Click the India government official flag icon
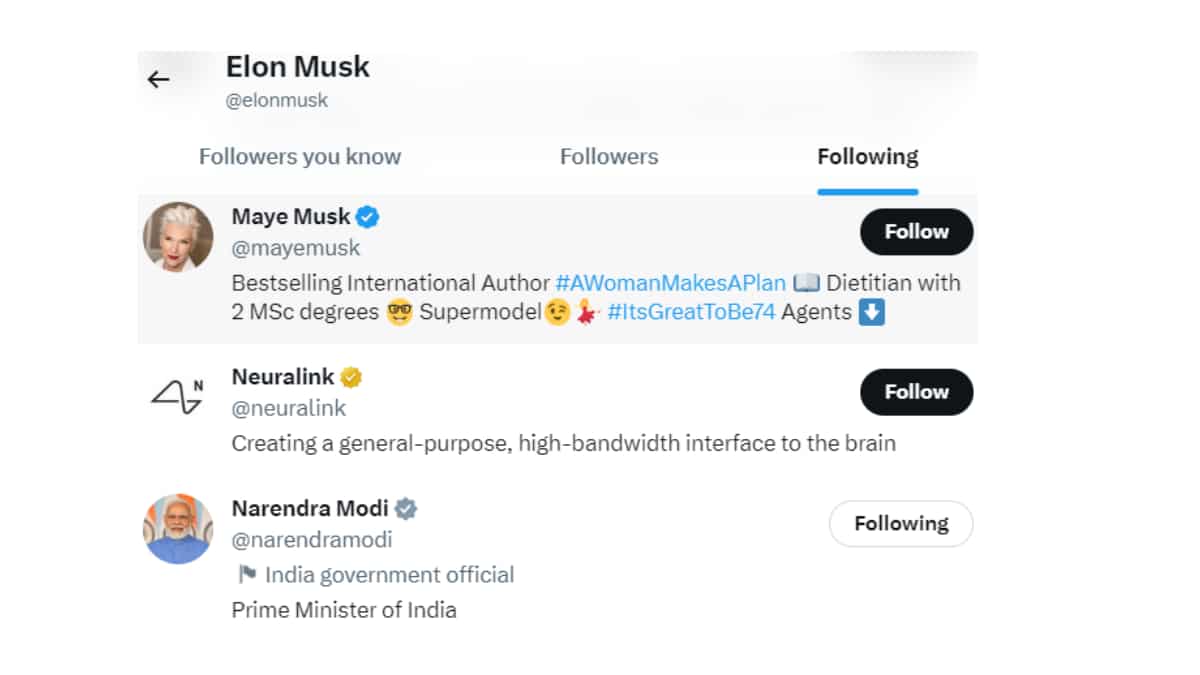 coord(246,575)
